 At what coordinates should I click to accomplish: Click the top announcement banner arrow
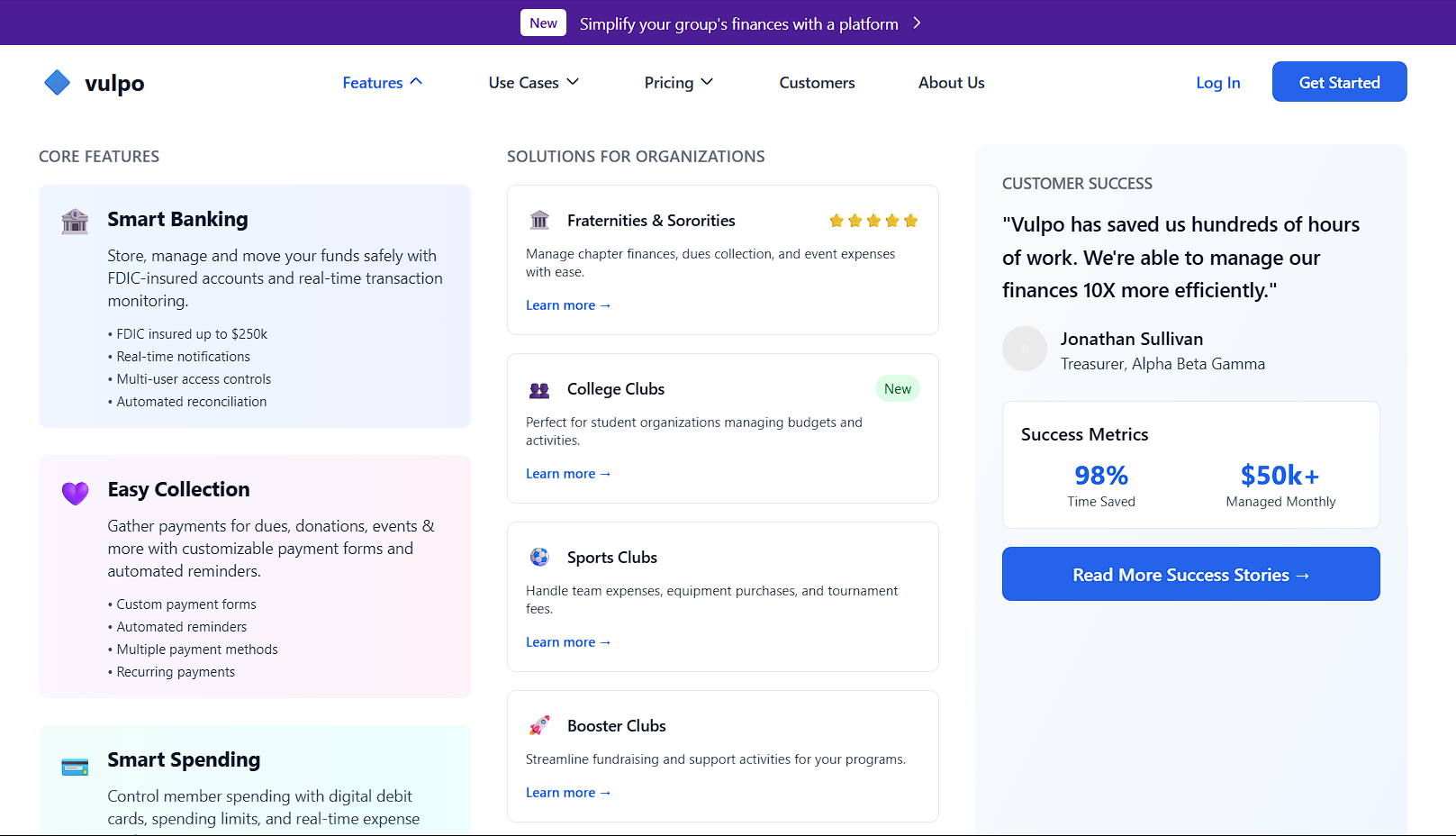[x=917, y=23]
